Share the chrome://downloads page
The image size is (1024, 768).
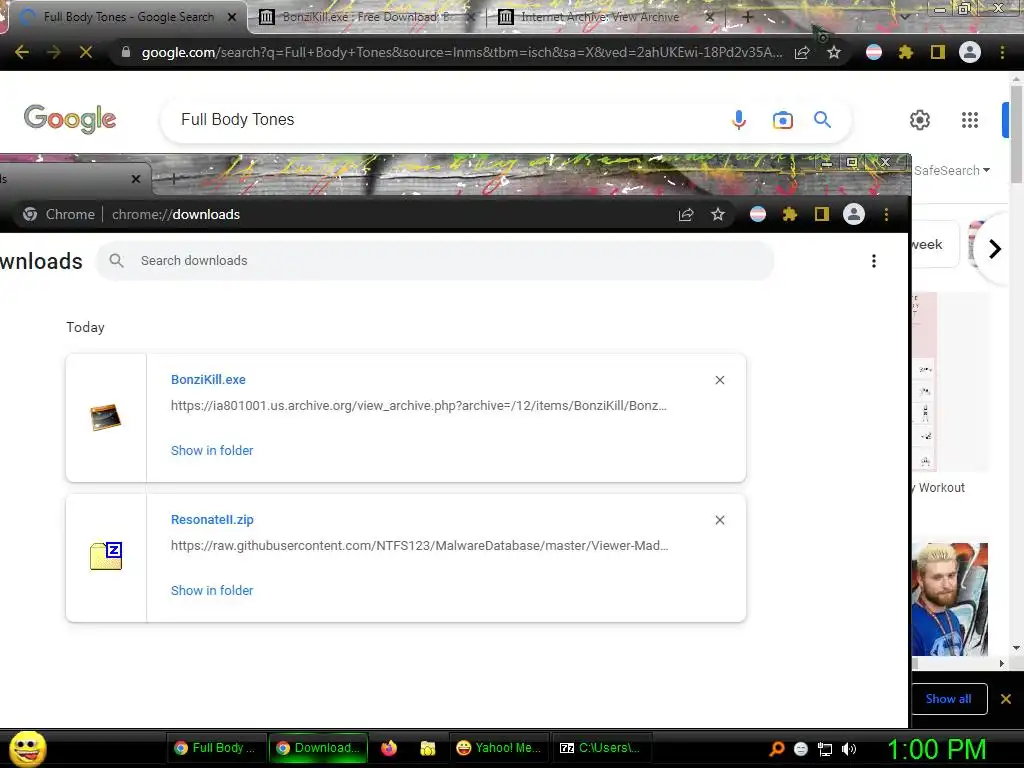tap(686, 215)
